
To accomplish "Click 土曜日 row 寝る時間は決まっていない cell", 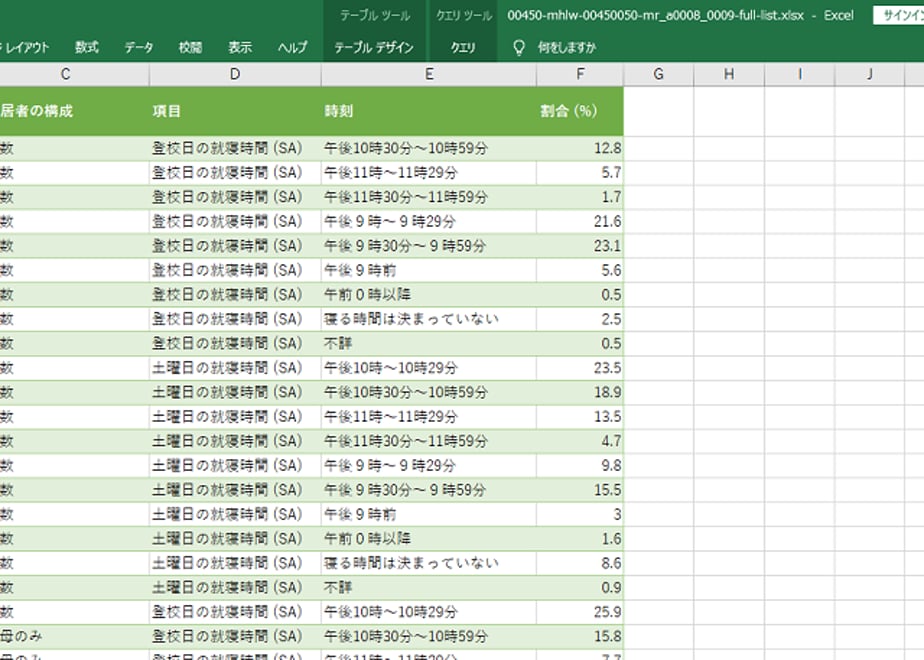I will 429,563.
